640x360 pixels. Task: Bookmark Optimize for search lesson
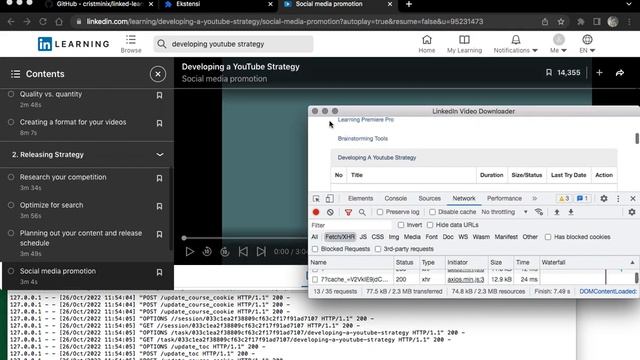[x=159, y=206]
